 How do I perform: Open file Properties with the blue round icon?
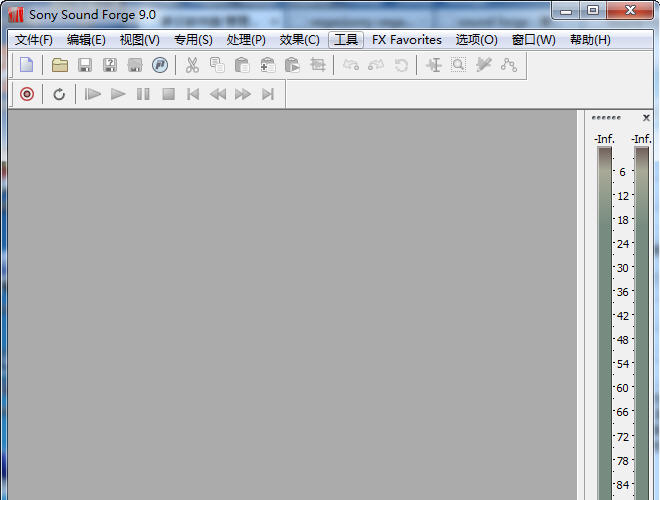click(160, 65)
